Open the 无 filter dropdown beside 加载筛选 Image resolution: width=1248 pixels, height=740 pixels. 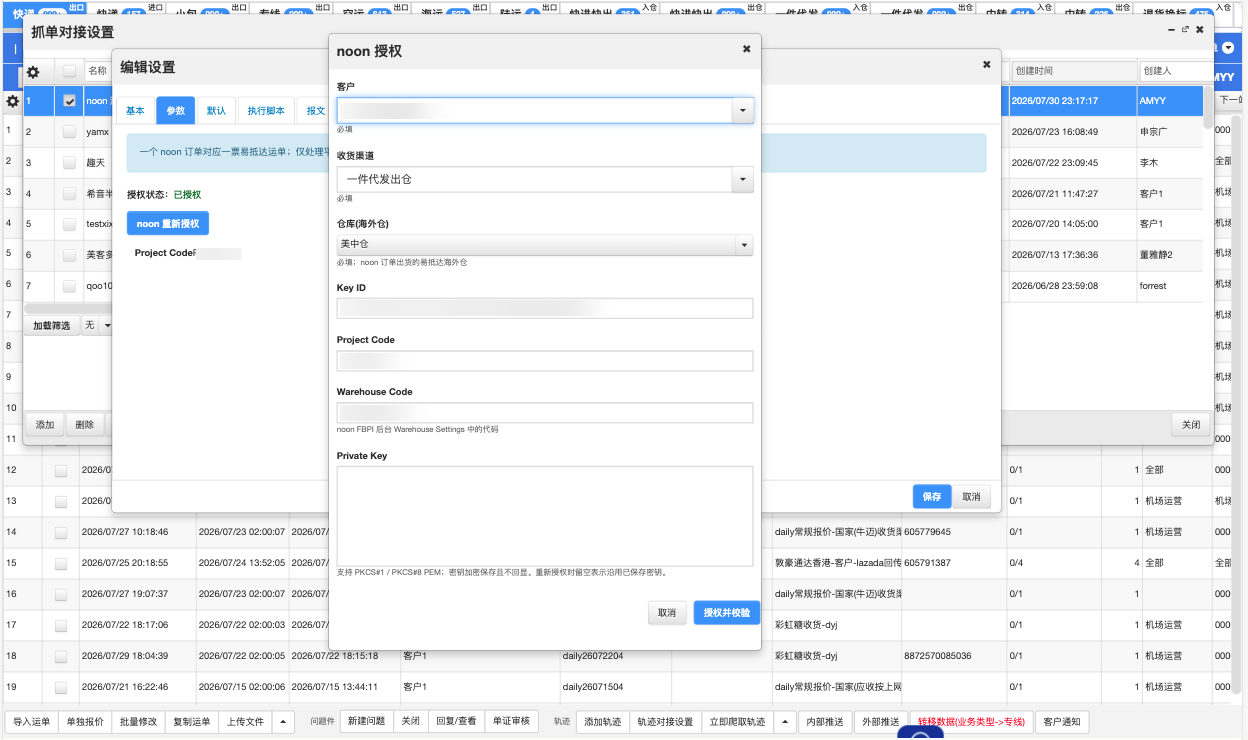(98, 326)
